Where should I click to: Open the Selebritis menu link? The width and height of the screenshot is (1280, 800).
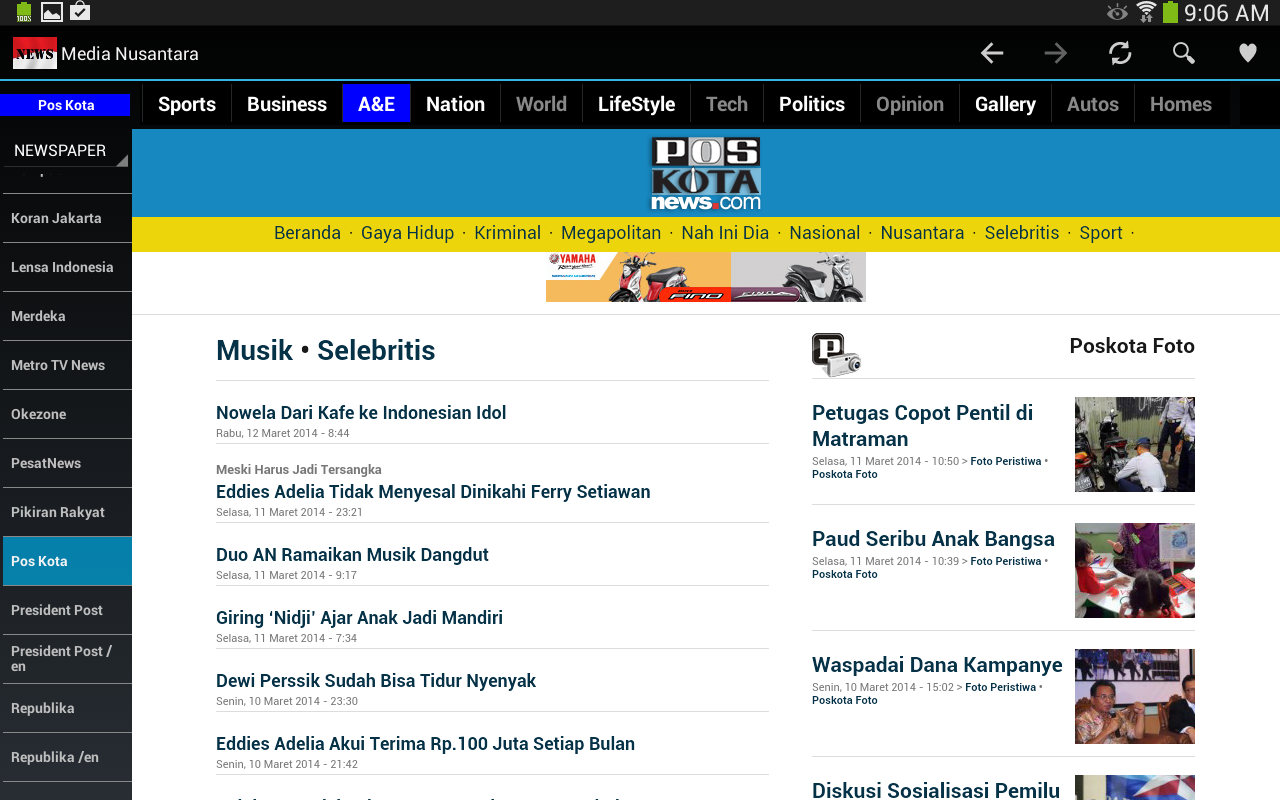tap(1021, 233)
